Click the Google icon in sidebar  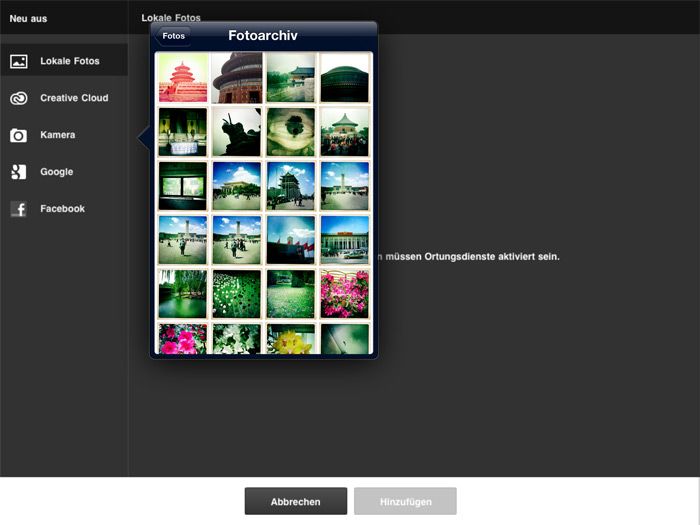18,172
